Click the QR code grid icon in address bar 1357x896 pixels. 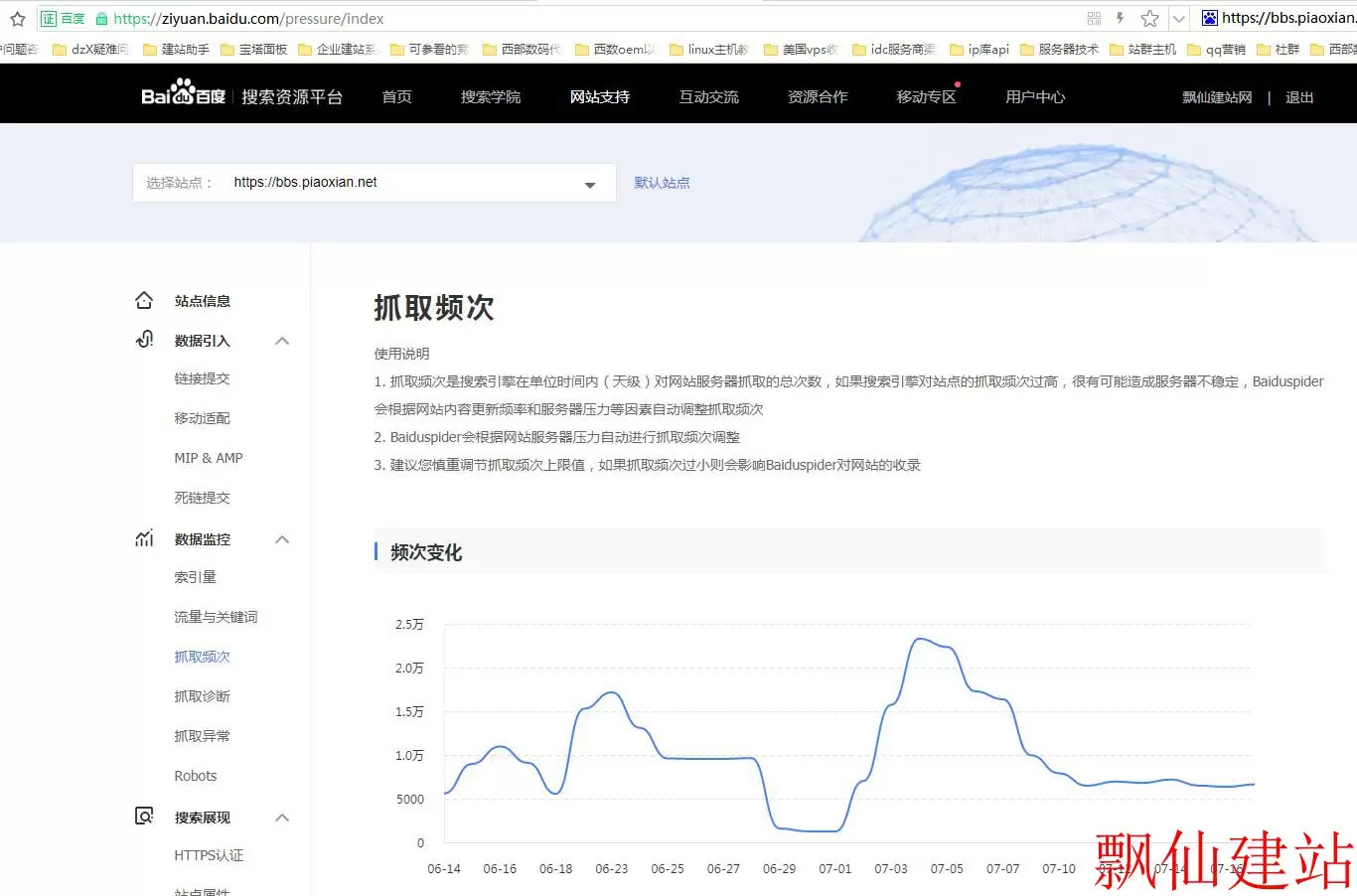pyautogui.click(x=1094, y=19)
